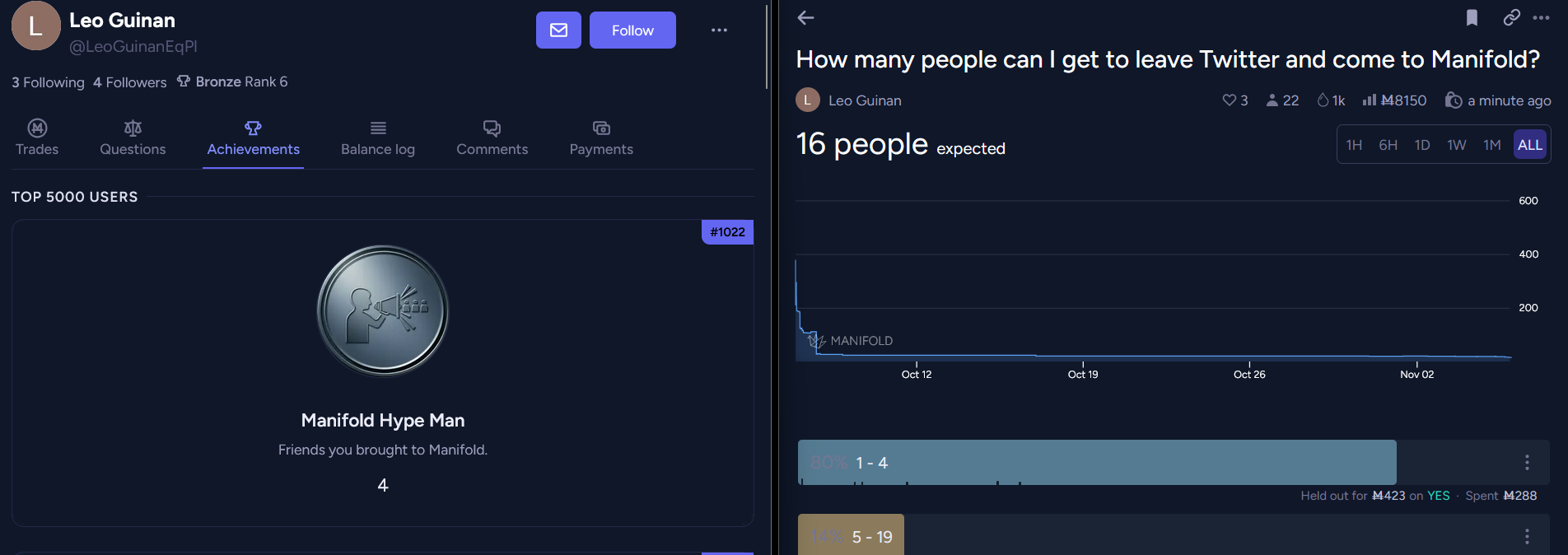Click the Manifold Hype Man title

pos(383,420)
